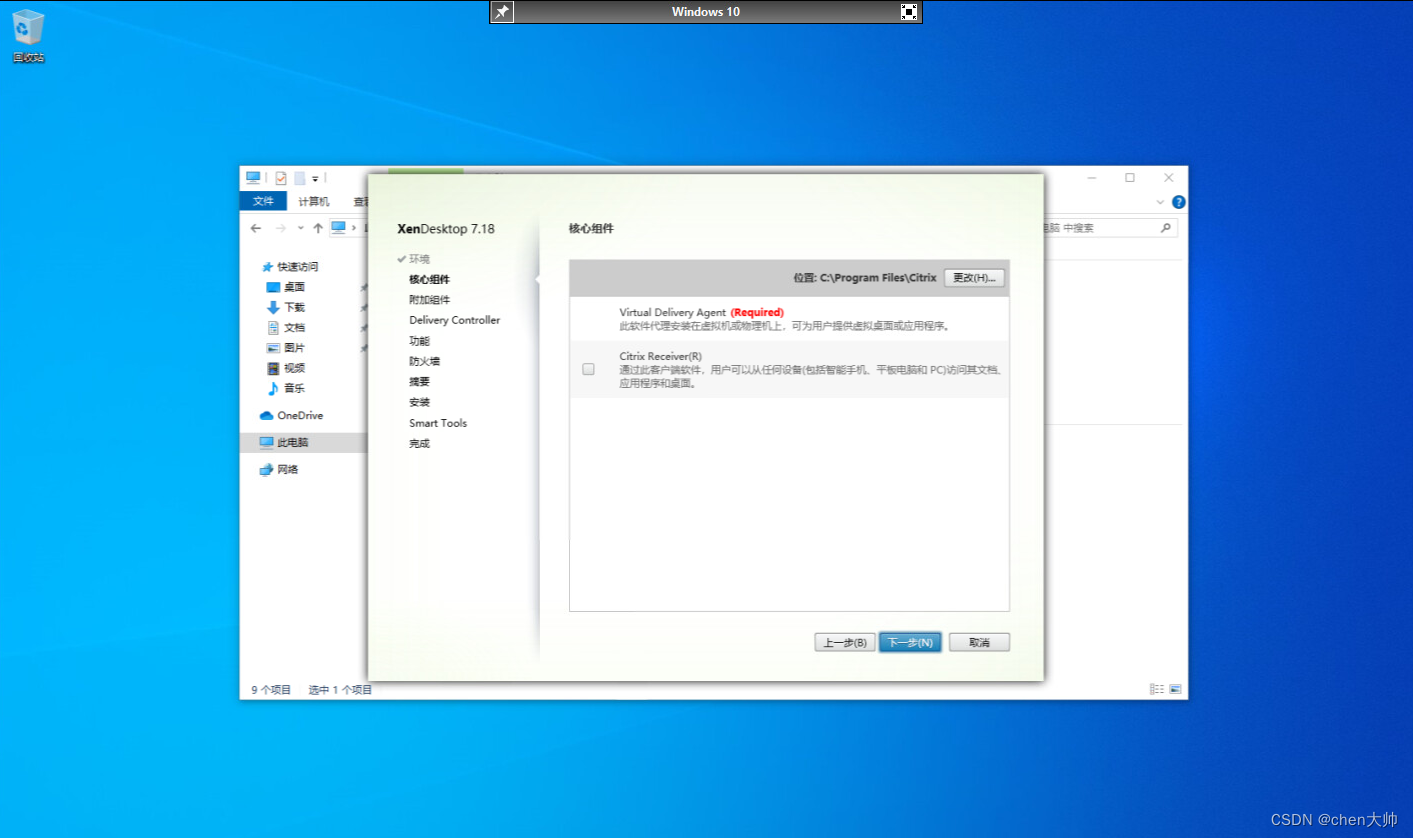Click the 摘要 step in installer sidebar
The width and height of the screenshot is (1413, 838).
419,382
